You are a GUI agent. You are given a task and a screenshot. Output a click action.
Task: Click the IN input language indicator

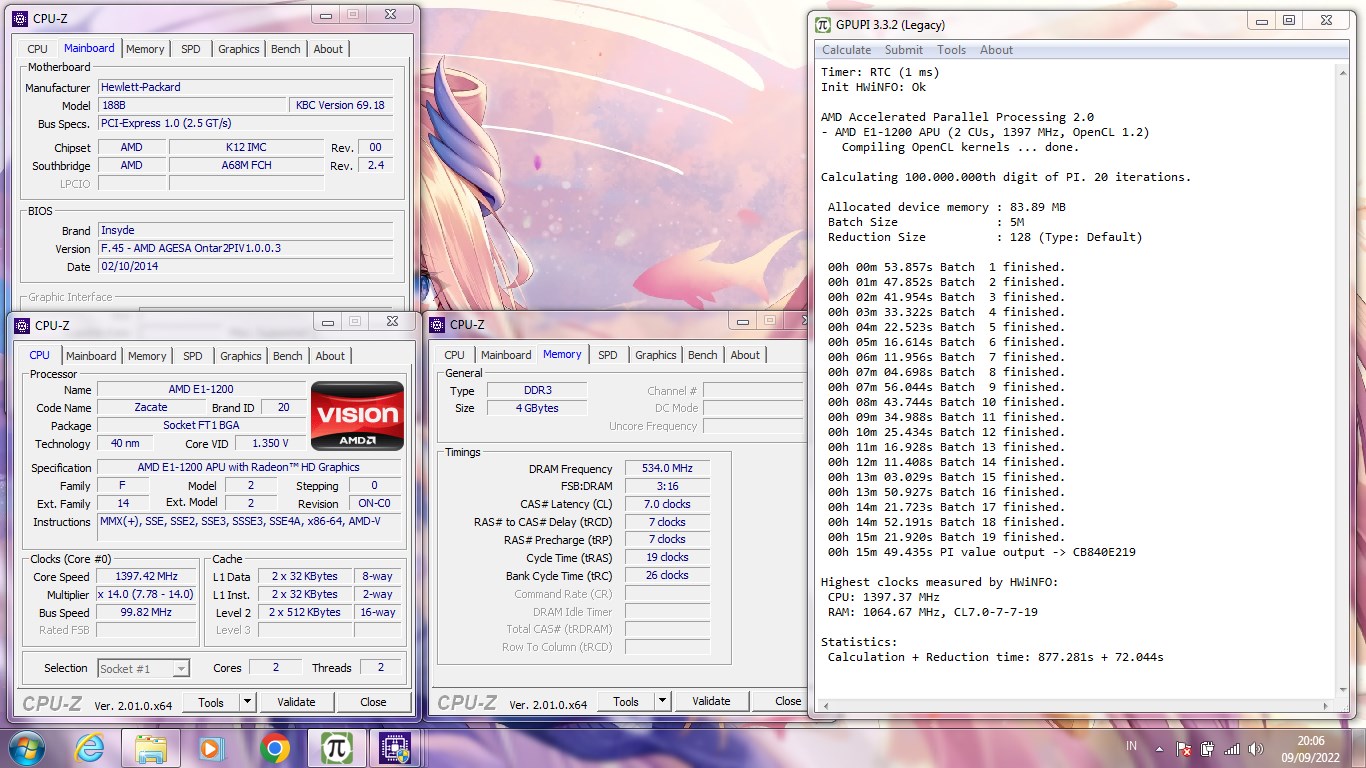point(1131,746)
